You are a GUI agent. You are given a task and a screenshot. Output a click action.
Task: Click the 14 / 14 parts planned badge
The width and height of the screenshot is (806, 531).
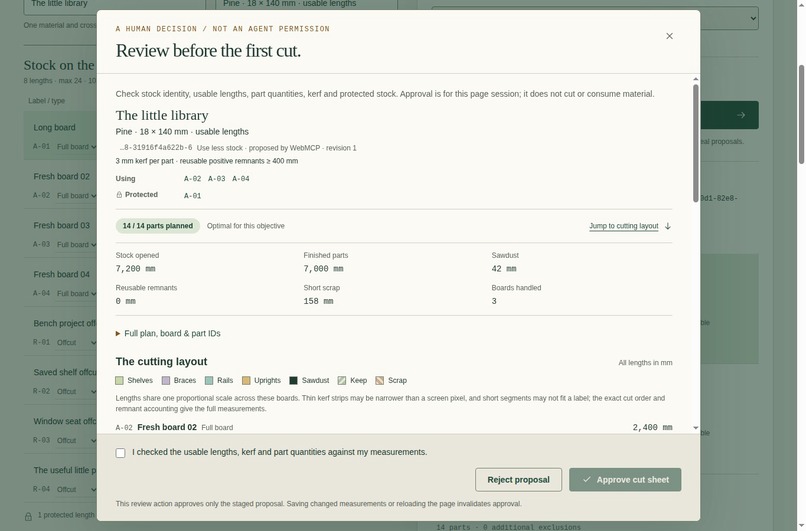click(158, 226)
